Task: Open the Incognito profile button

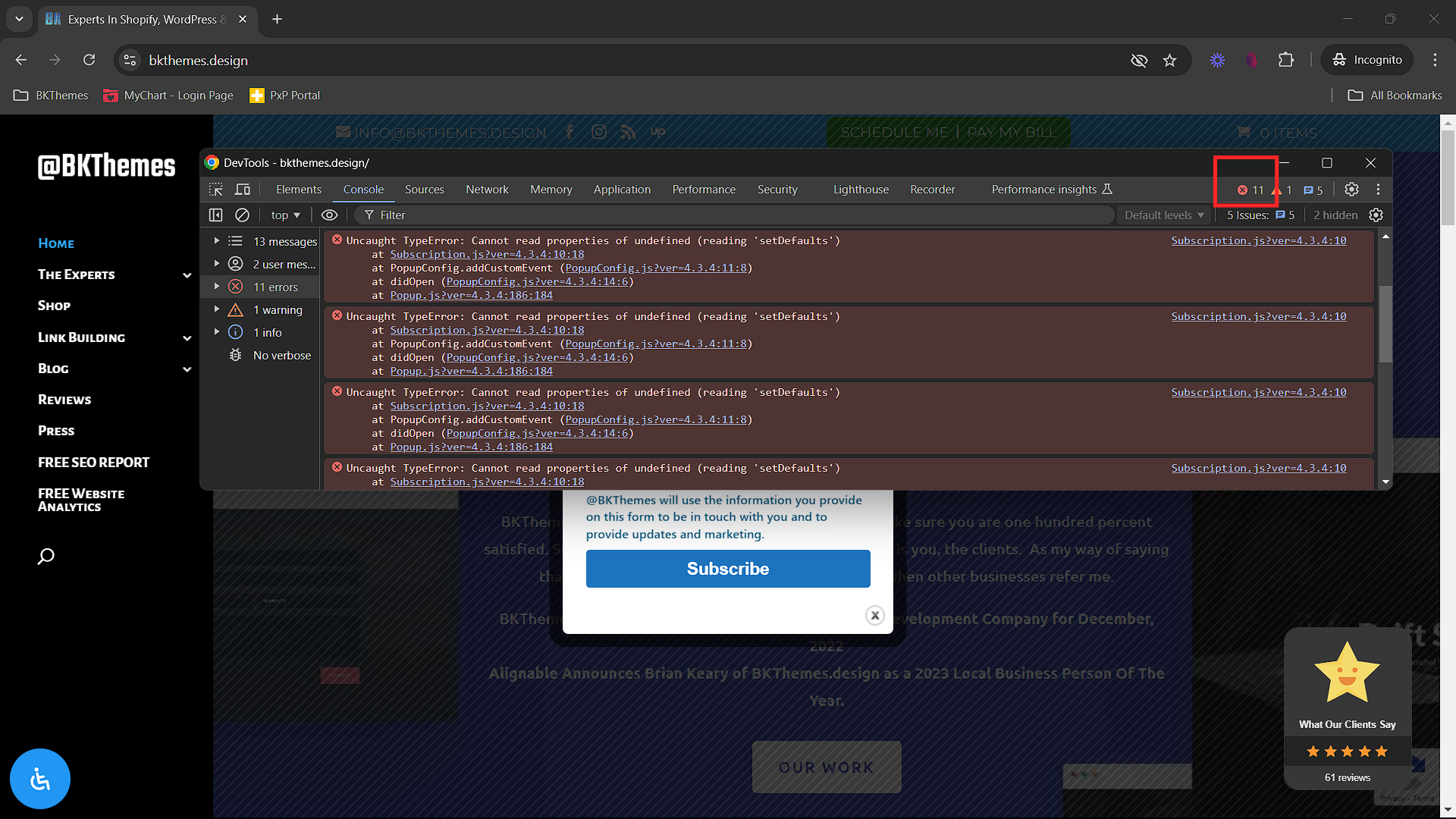Action: (x=1368, y=60)
